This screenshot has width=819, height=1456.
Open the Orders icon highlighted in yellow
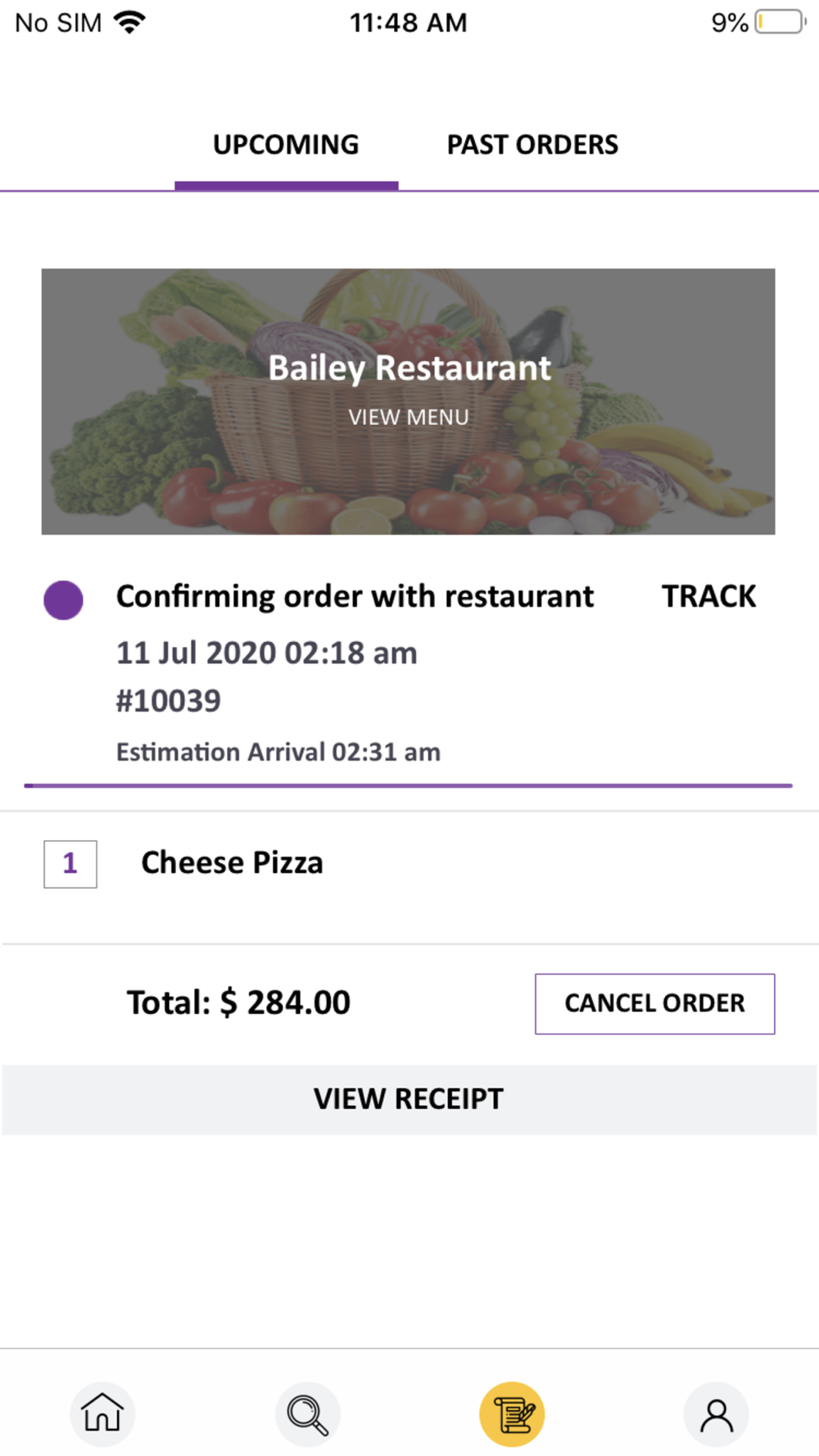pyautogui.click(x=512, y=1413)
